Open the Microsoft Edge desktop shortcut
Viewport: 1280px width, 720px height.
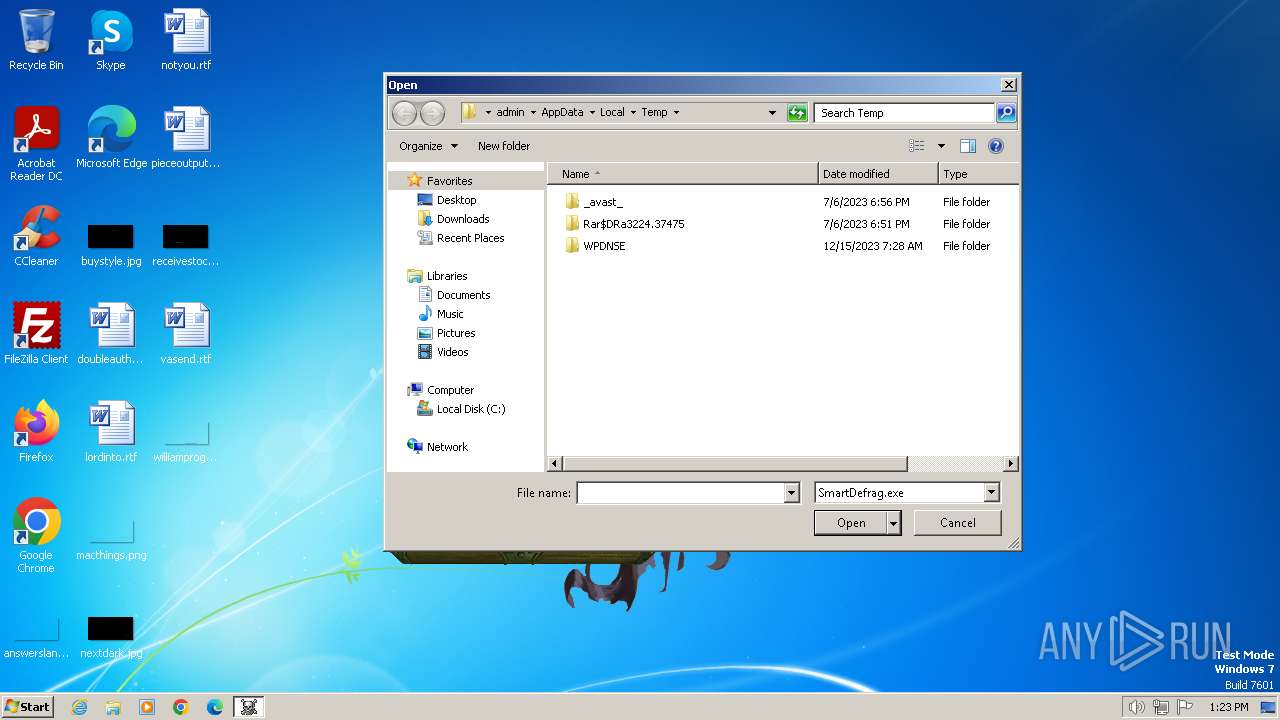pyautogui.click(x=111, y=139)
